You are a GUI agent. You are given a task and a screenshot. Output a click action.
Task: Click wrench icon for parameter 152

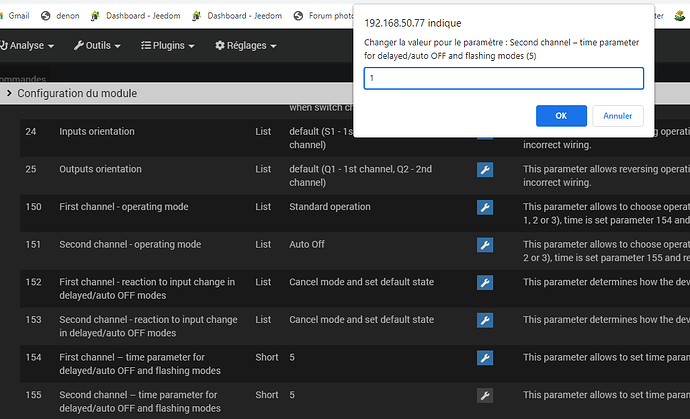[484, 282]
